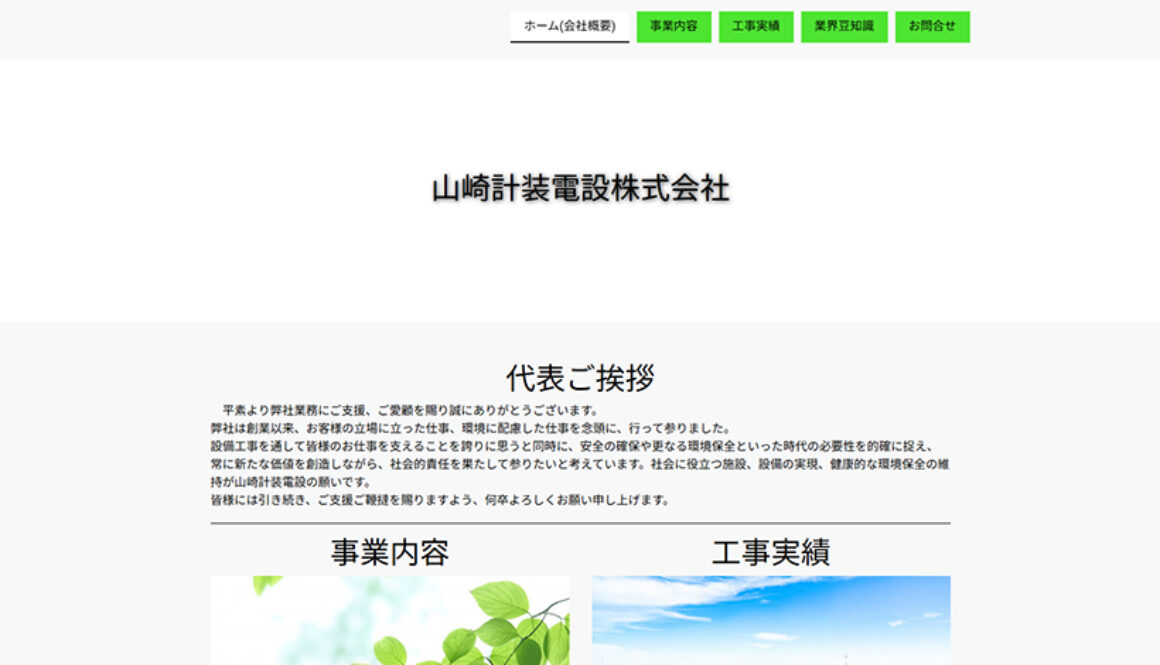This screenshot has height=665, width=1160.
Task: Click the お問合せ contact button
Action: [932, 27]
